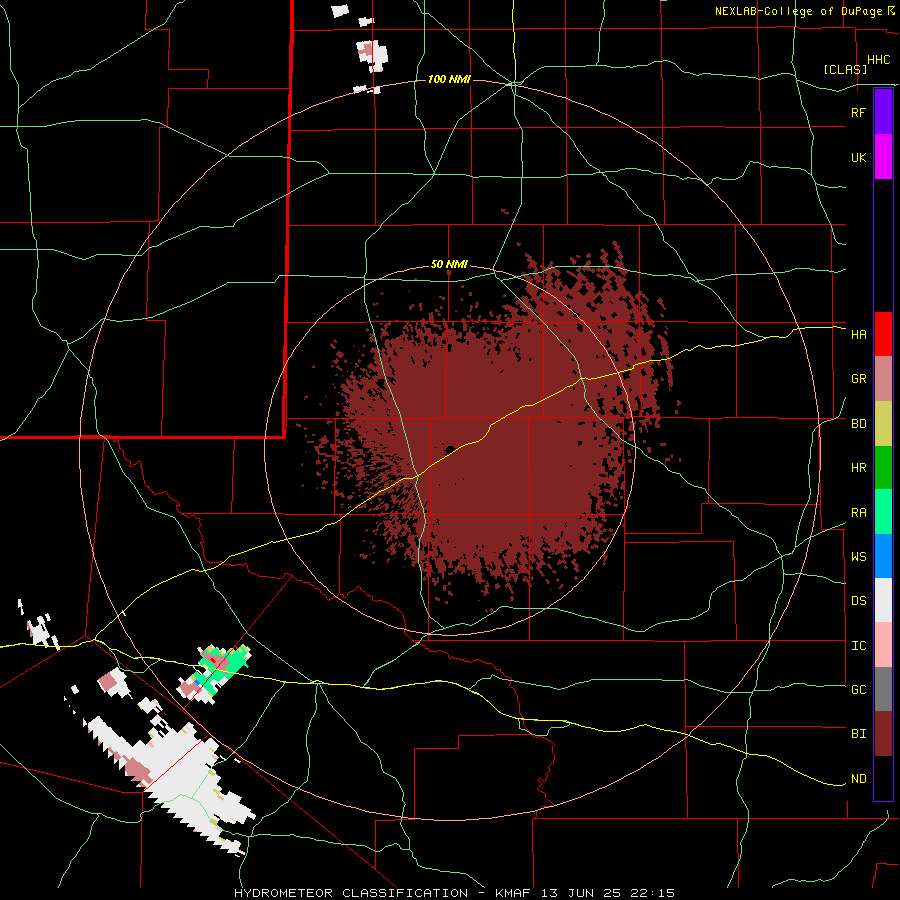Click the black radar site dot at map center
Viewport: 900px width, 900px height.
[450, 449]
